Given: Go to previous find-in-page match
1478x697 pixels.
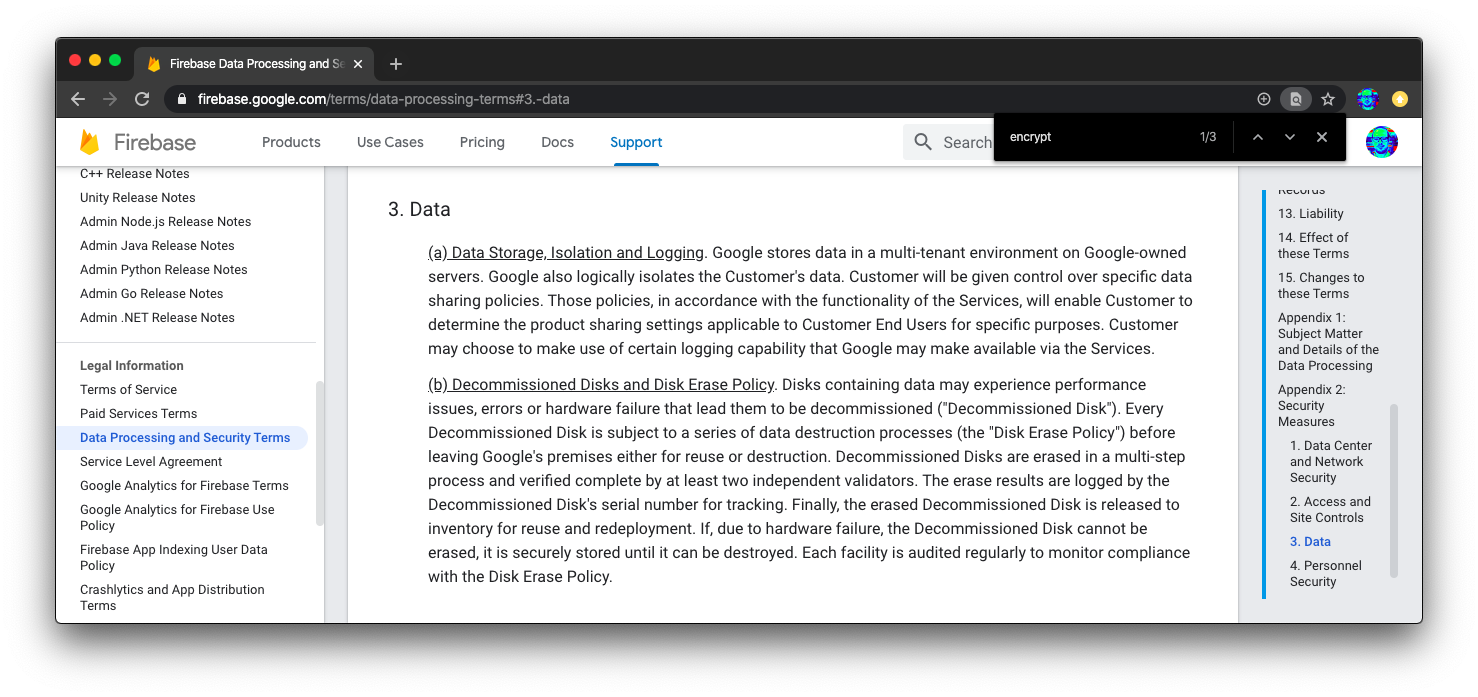Looking at the screenshot, I should (x=1258, y=137).
